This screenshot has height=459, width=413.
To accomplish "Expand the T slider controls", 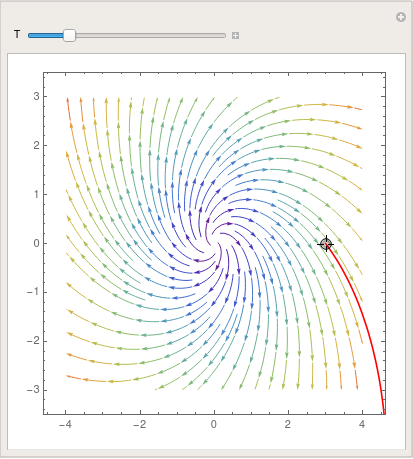I will 235,35.
